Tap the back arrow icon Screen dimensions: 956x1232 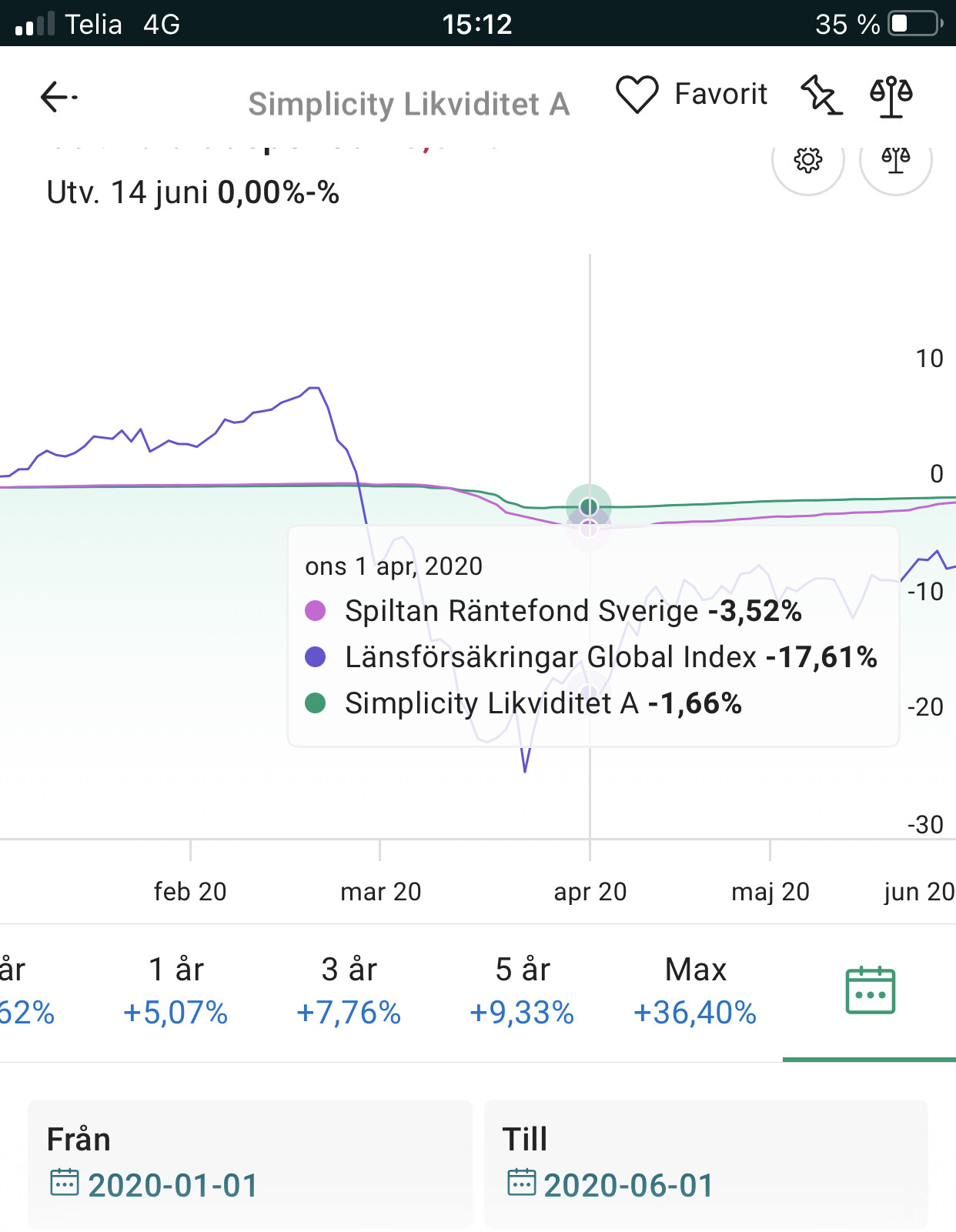tap(58, 97)
